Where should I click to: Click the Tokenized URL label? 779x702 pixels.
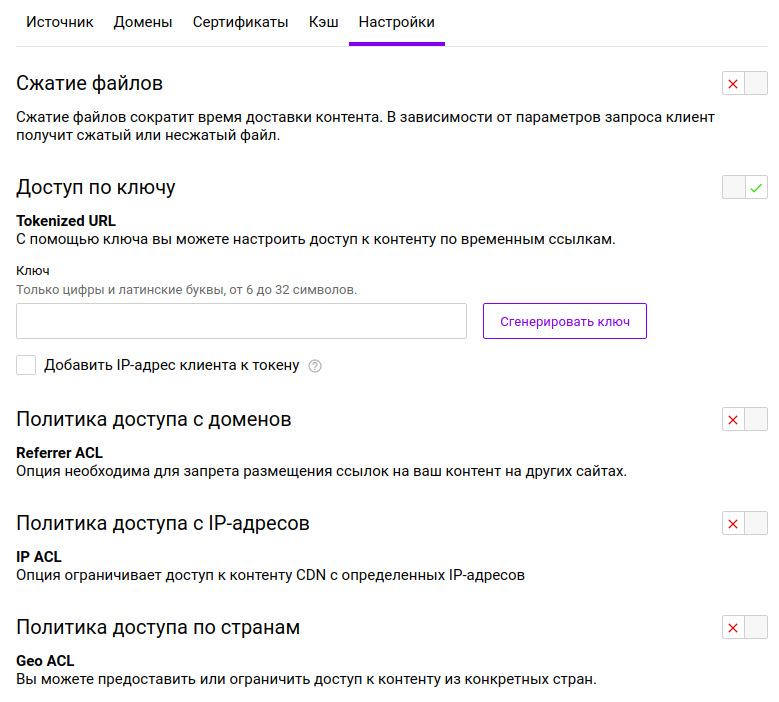(x=66, y=221)
